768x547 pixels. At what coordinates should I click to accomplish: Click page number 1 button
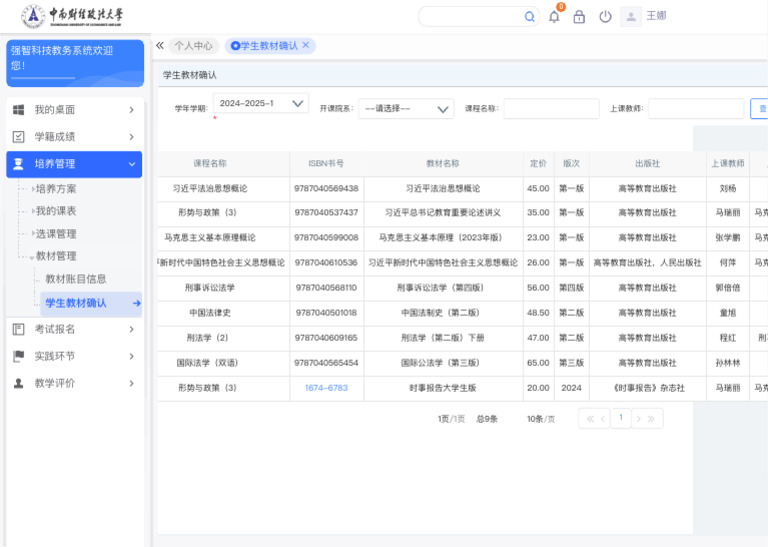pyautogui.click(x=621, y=418)
